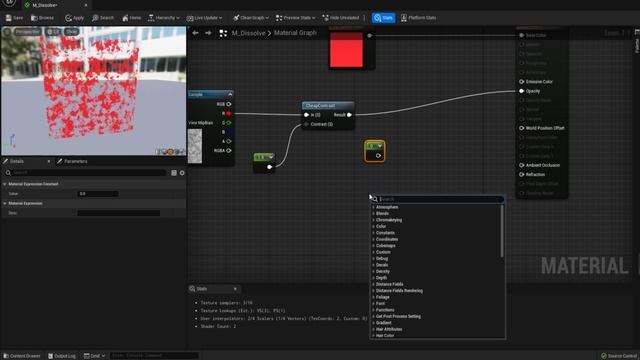Open the Details panel settings gear
640x360 pixels.
tap(182, 173)
